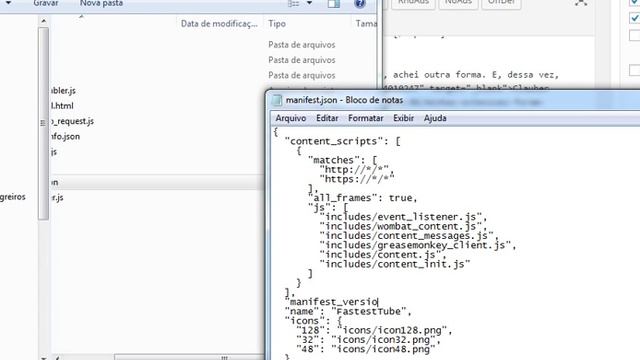Select the file ending in r.js

coord(57,198)
